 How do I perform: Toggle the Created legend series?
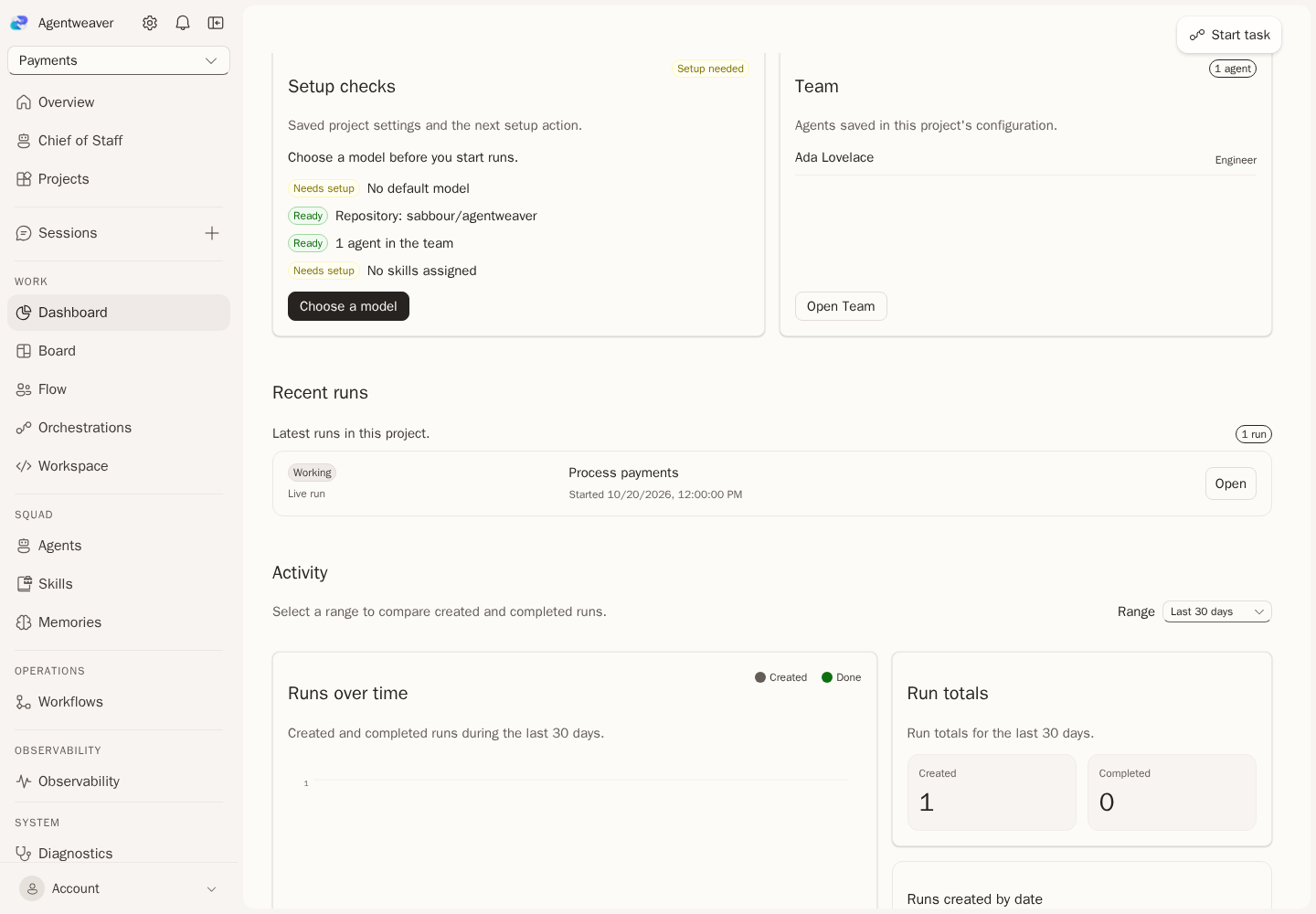780,677
